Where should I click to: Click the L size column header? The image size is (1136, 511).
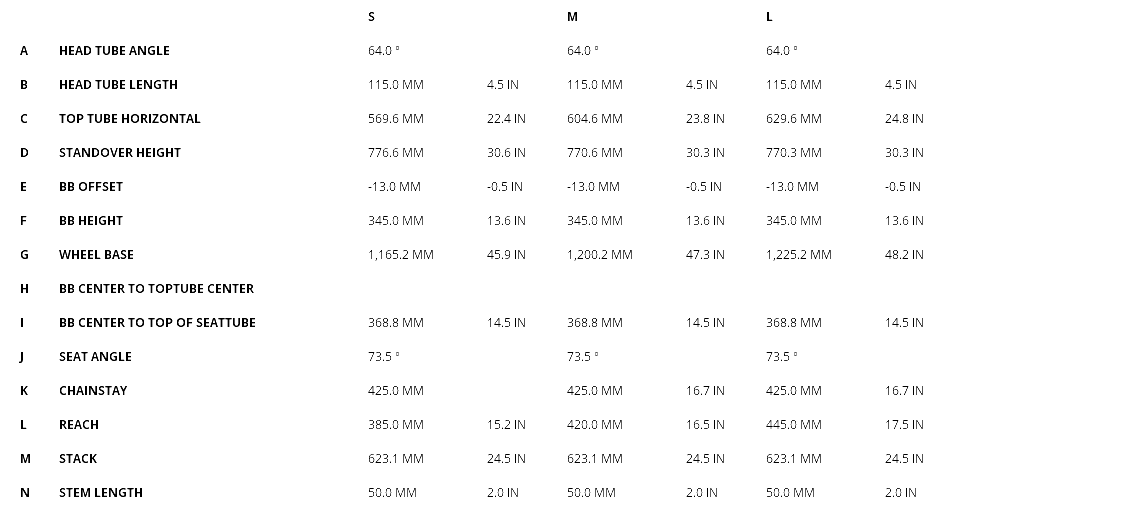click(x=769, y=17)
